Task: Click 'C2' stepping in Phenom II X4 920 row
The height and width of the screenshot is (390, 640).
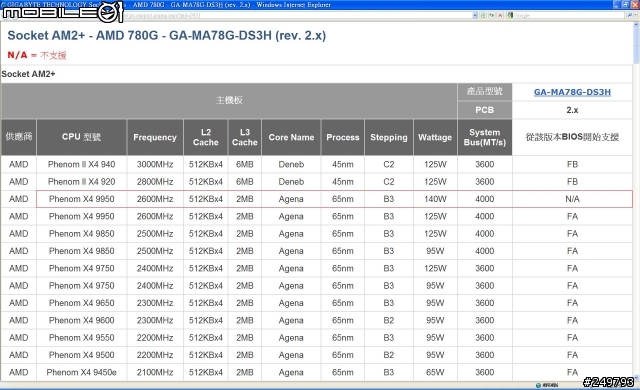Action: [389, 182]
